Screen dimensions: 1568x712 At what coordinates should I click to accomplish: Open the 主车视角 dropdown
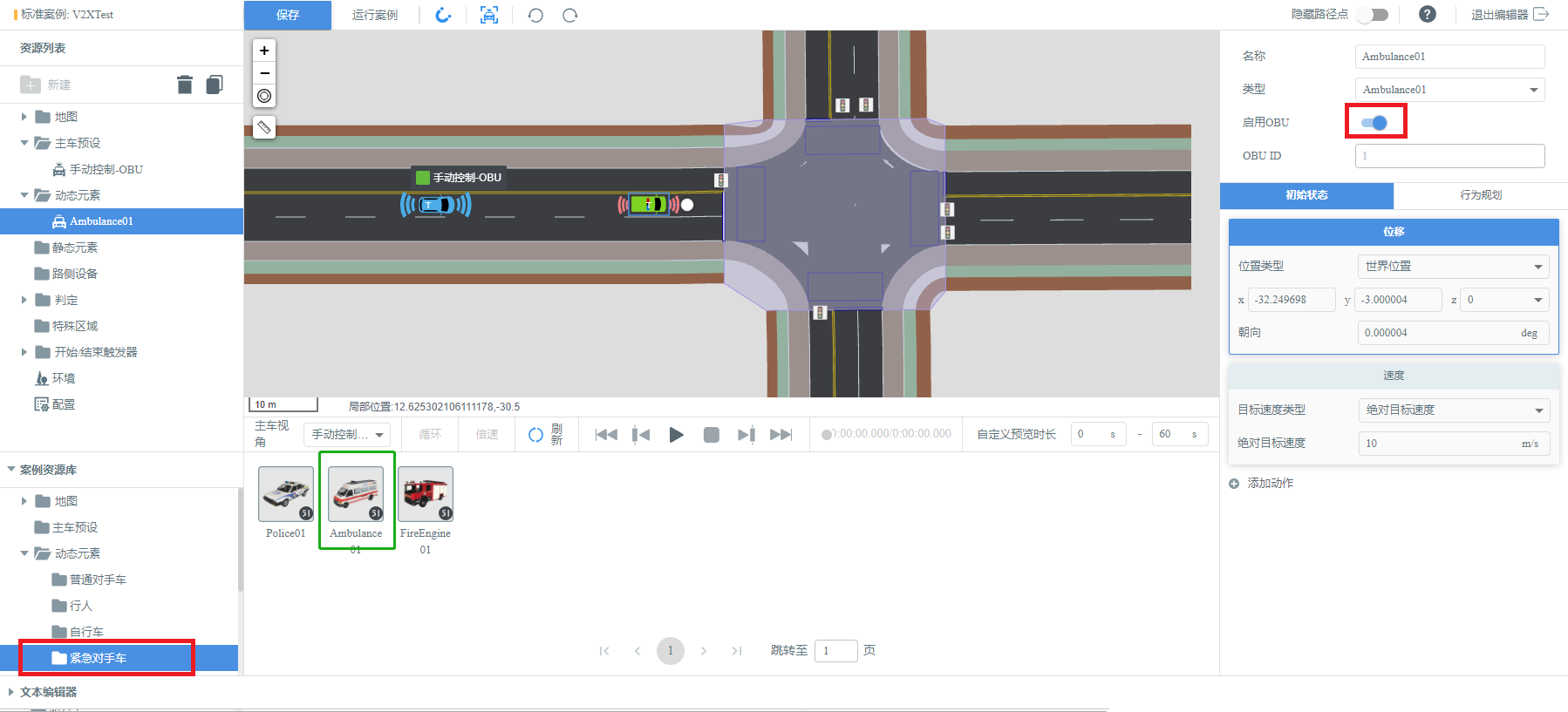(x=347, y=434)
